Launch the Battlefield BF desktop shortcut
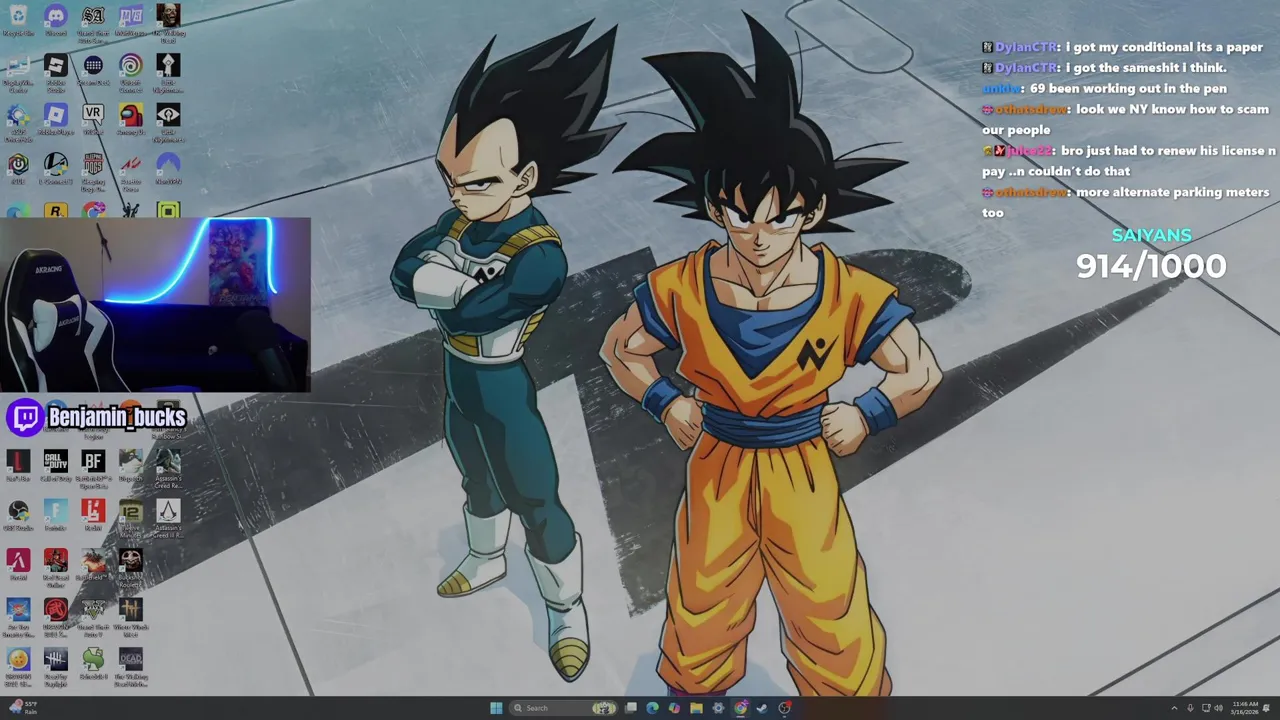Viewport: 1280px width, 720px height. (x=93, y=468)
